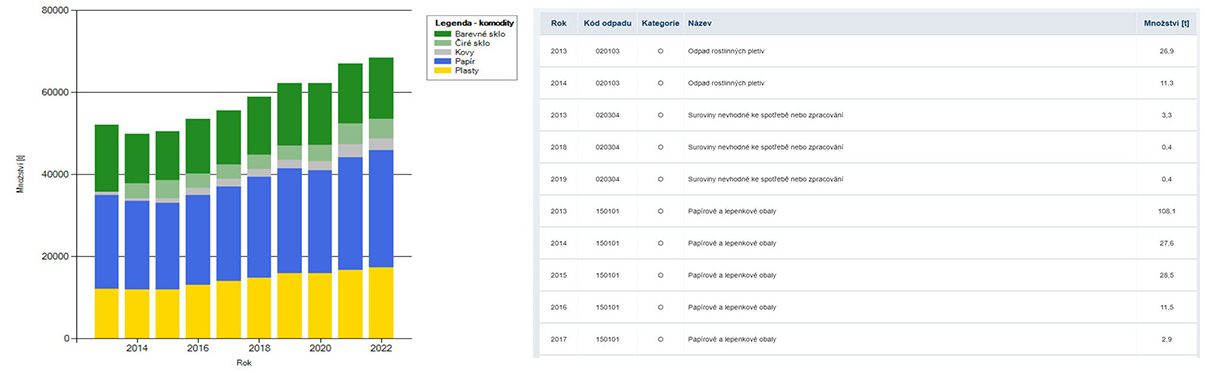Sort table by Rok column header
This screenshot has height=373, width=1205.
click(558, 22)
